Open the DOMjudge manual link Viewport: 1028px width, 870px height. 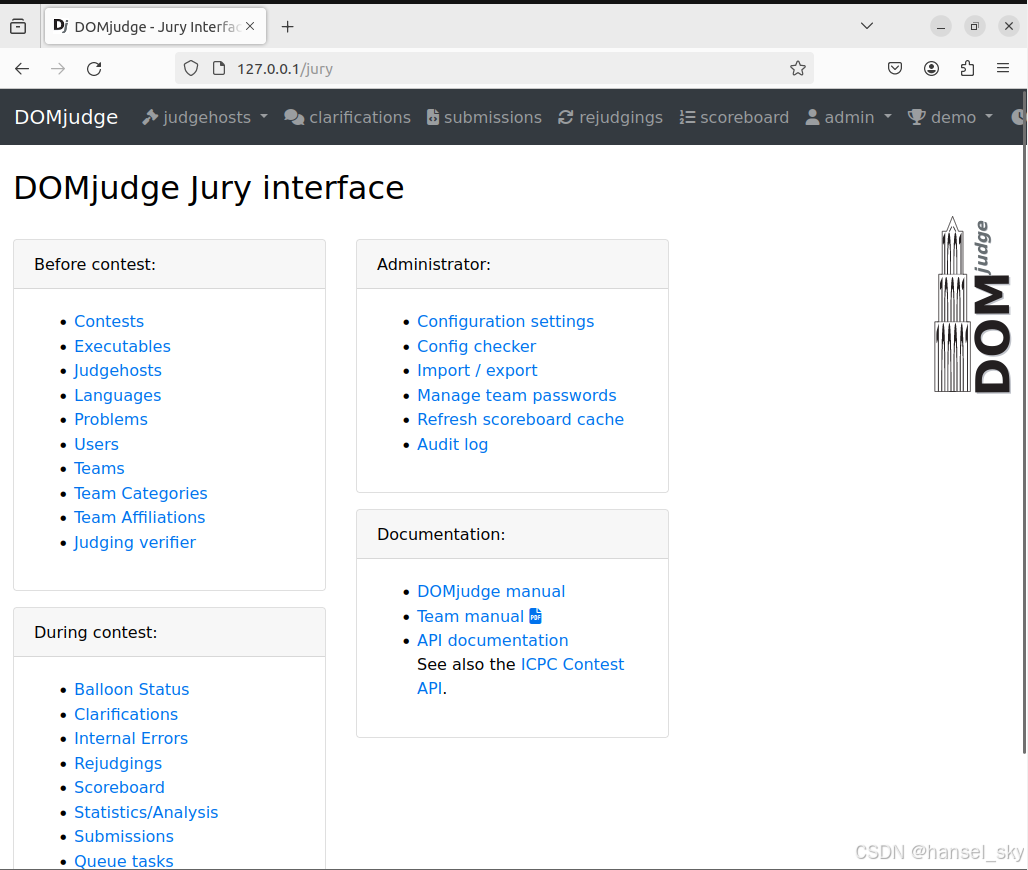pyautogui.click(x=491, y=591)
